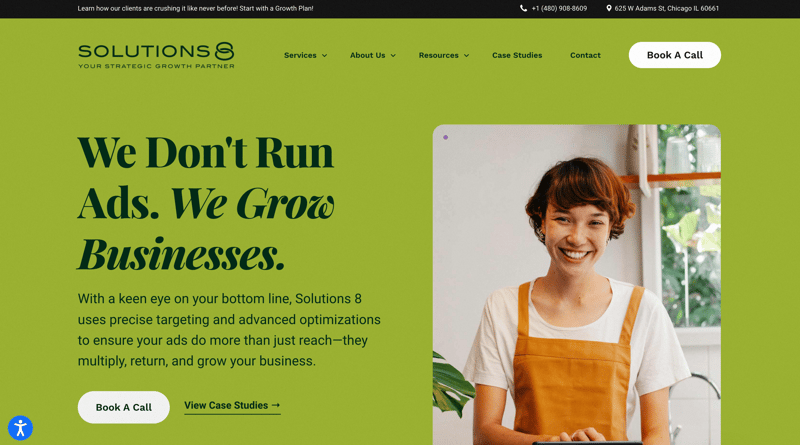
Task: Click the Growth Plan announcement text
Action: coord(195,8)
